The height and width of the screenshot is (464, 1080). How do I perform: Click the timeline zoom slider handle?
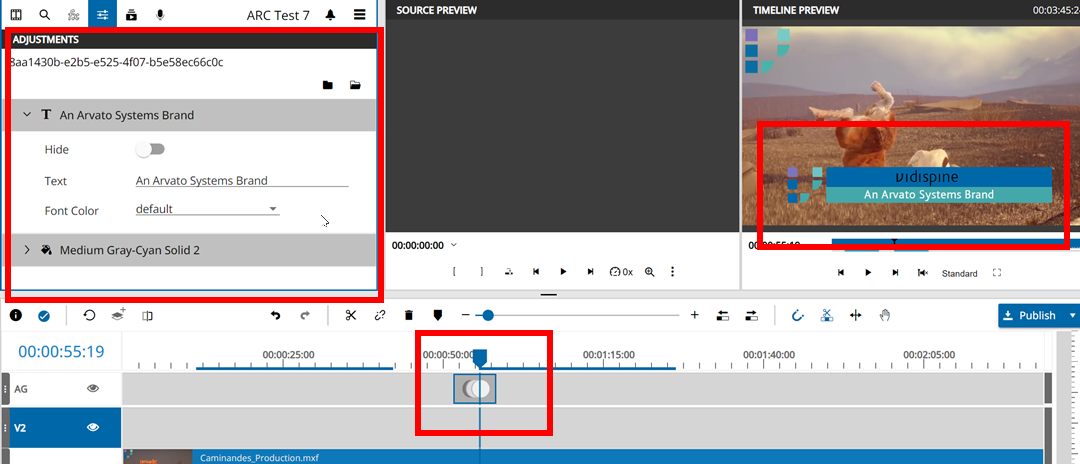click(488, 315)
